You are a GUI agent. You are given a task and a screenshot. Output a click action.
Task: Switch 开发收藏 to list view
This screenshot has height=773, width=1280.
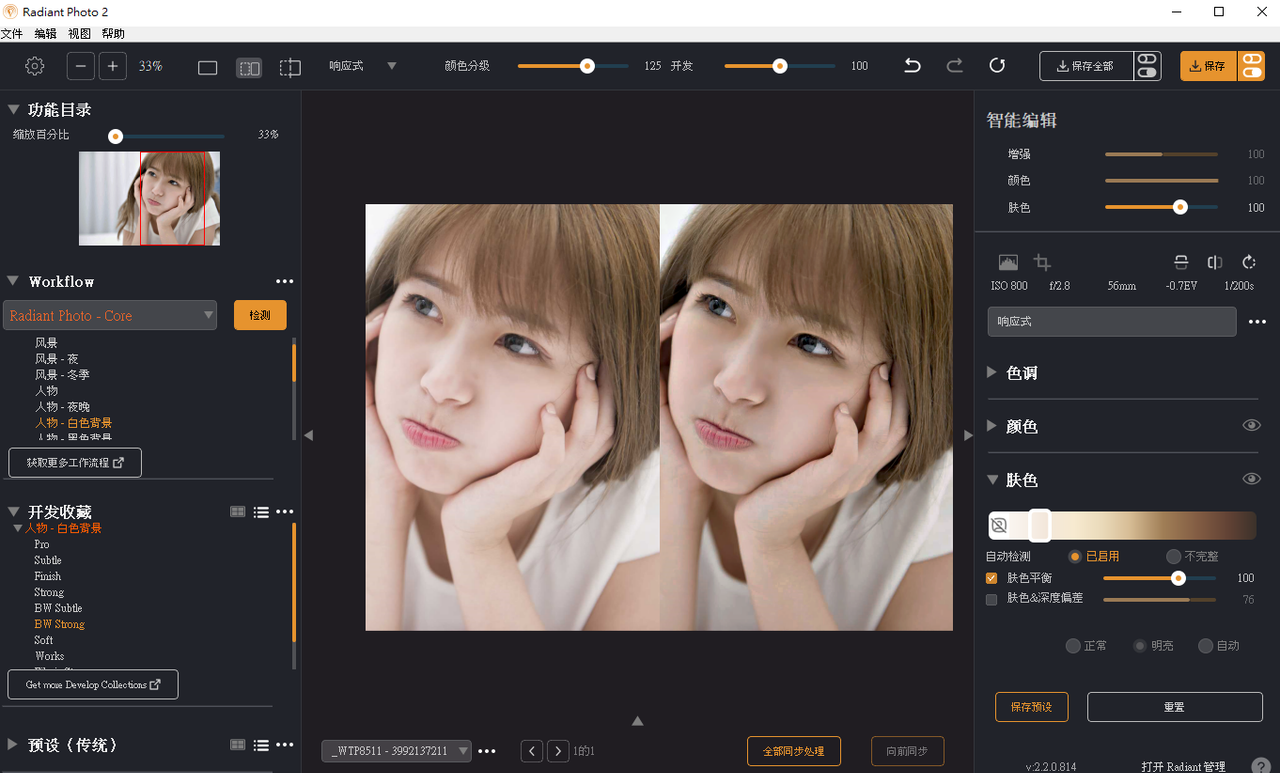(x=261, y=512)
